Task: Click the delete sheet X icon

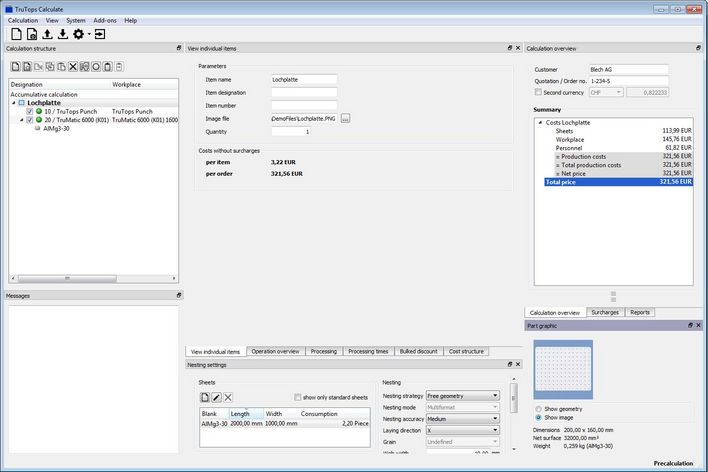Action: pyautogui.click(x=228, y=397)
